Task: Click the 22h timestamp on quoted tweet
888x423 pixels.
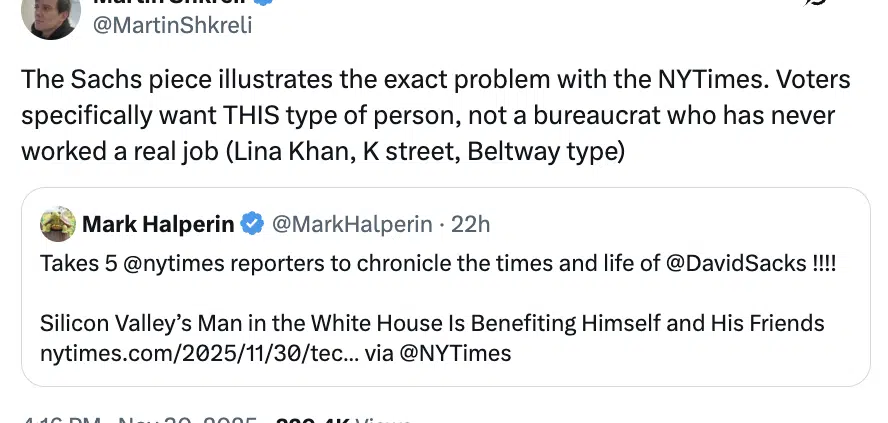Action: pos(471,224)
